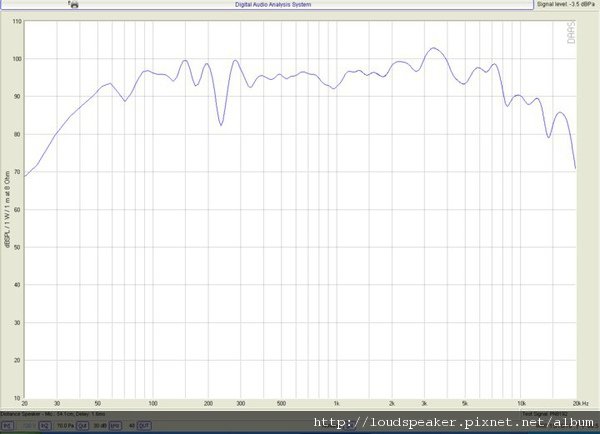
Task: Click the 30 dB value in bottom bar
Action: [x=100, y=426]
